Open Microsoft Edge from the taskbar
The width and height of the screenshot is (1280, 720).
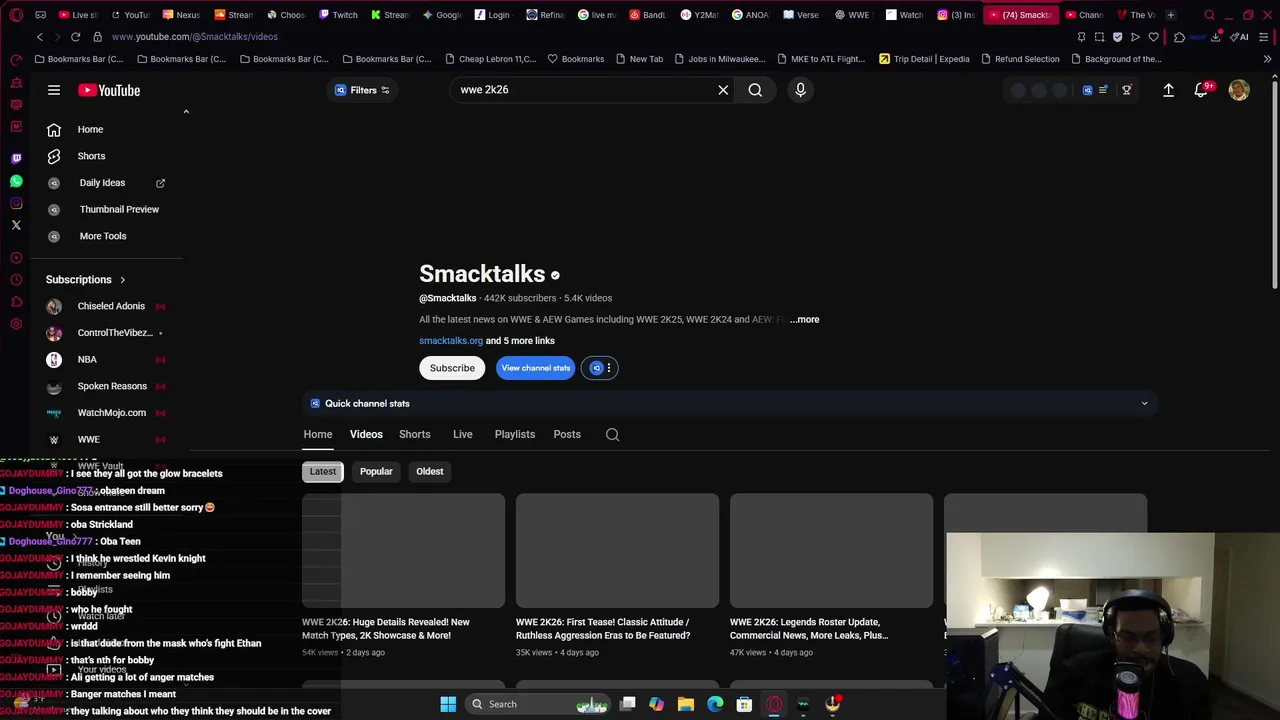click(x=715, y=704)
